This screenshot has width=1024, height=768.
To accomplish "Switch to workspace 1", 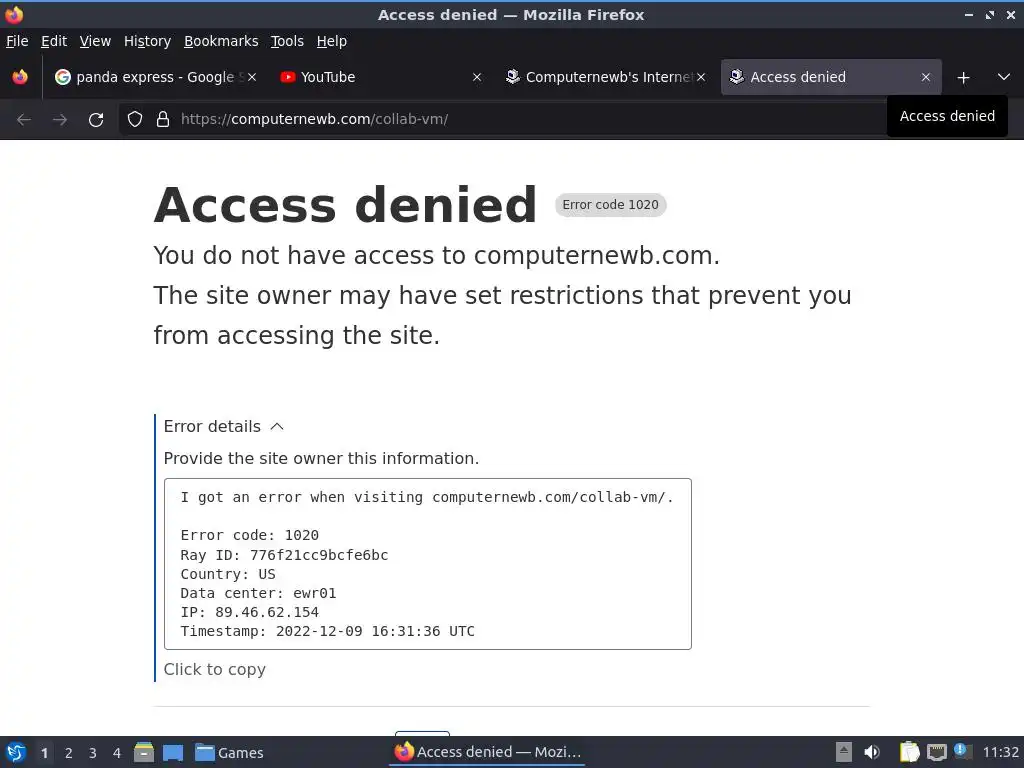I will [x=44, y=753].
